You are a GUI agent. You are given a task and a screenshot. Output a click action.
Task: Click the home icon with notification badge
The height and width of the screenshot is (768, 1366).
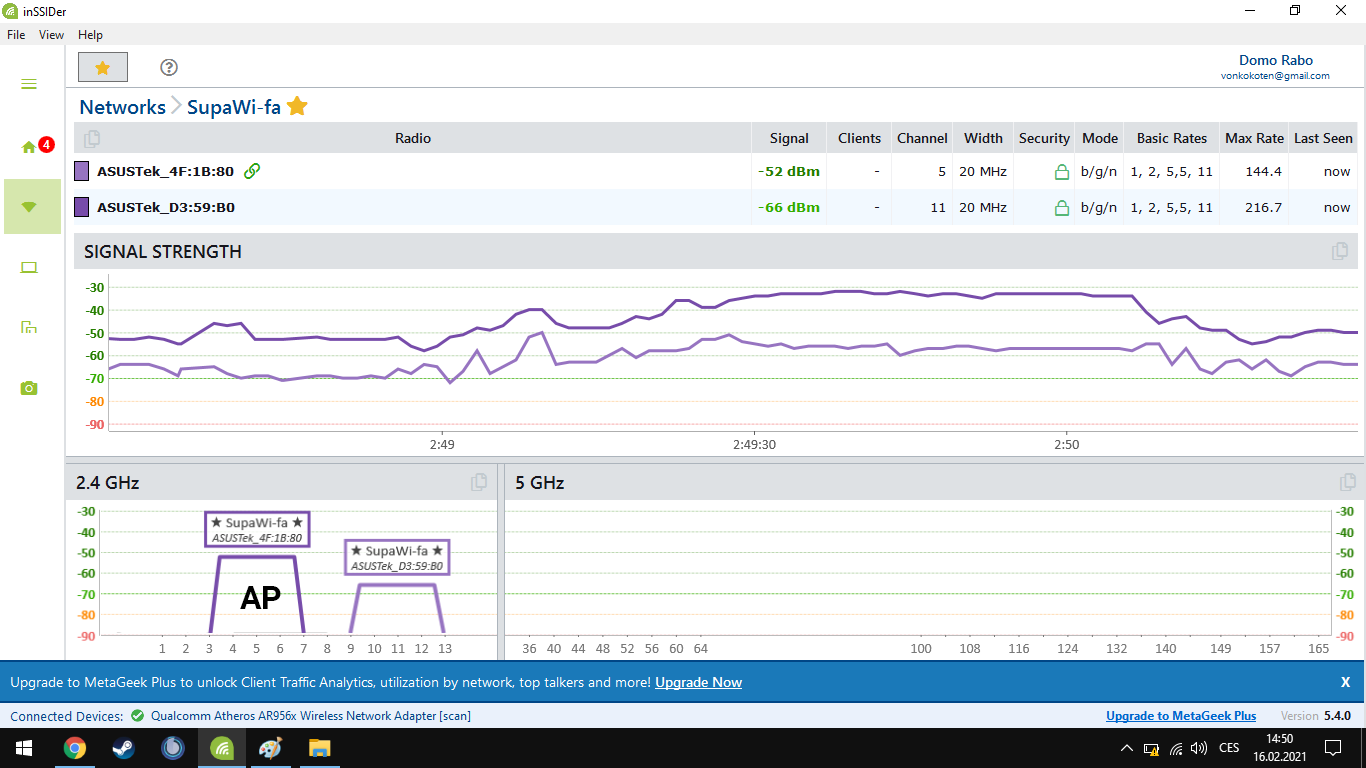pos(30,147)
